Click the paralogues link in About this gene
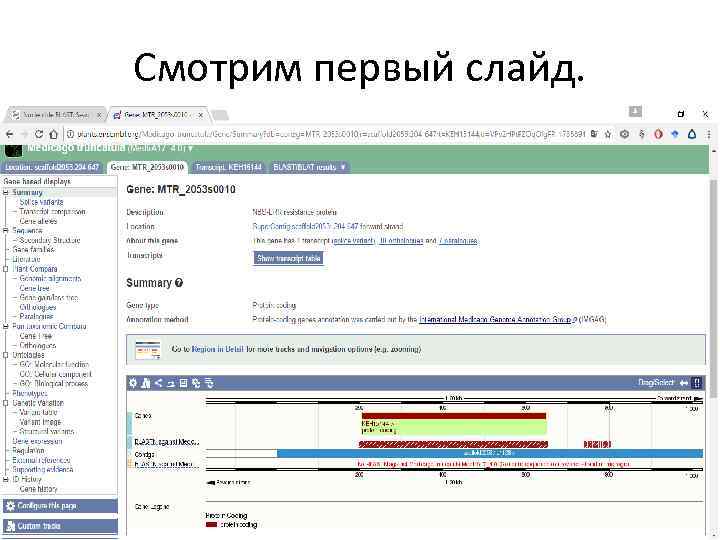Screen dimensions: 720x540 [x=458, y=241]
